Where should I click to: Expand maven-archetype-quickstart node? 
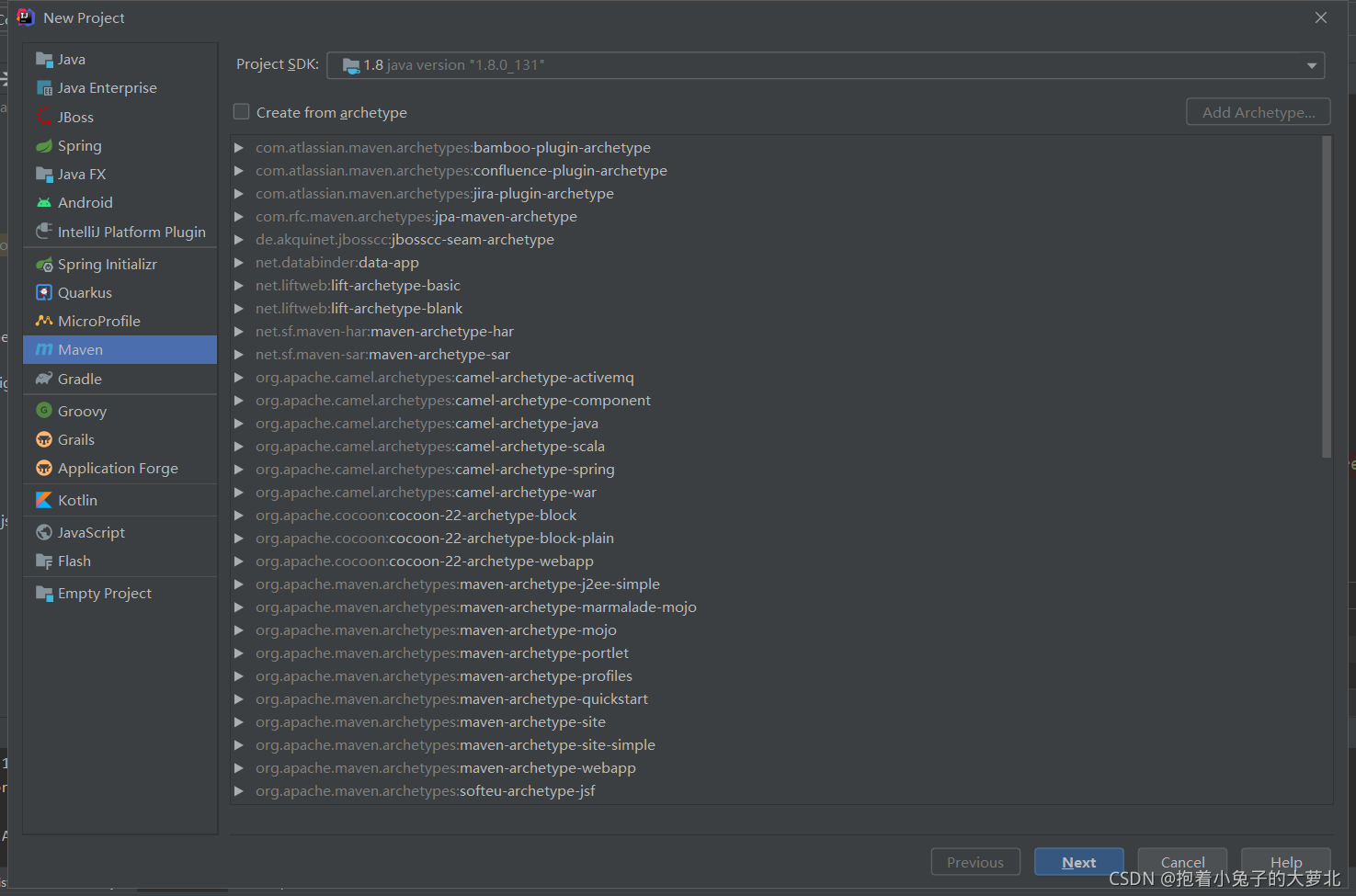pos(239,699)
